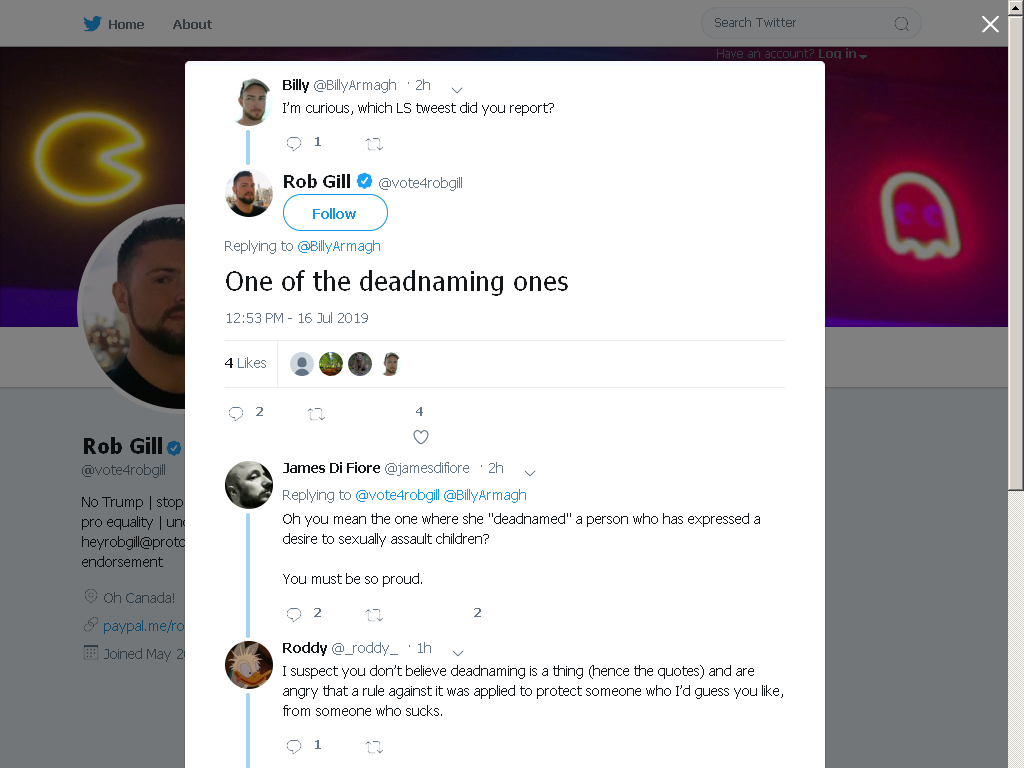
Task: Open the dropdown chevron on Billy's tweet
Action: (x=457, y=89)
